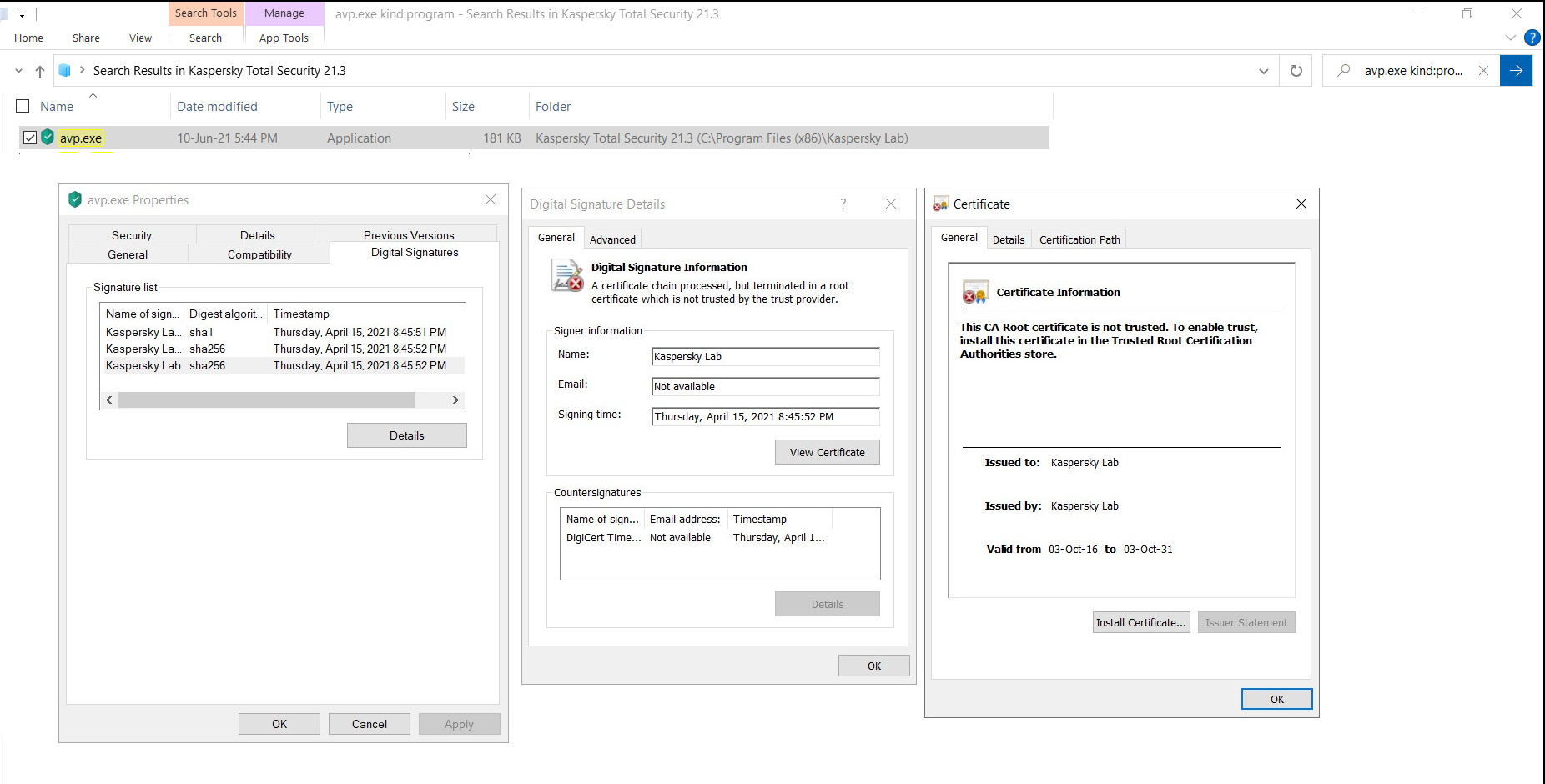Click the question mark in Digital Signature Details
Screen dimensions: 1545x784
coord(843,204)
